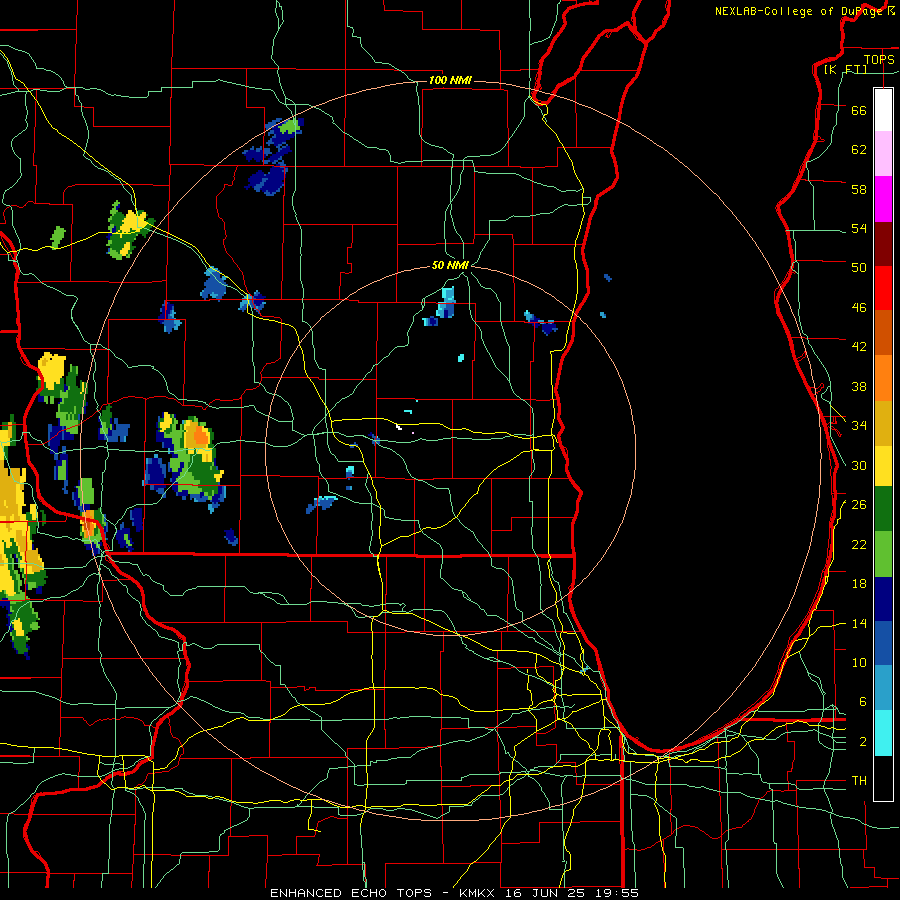
Task: Click the light pink legend swatch
Action: [883, 153]
